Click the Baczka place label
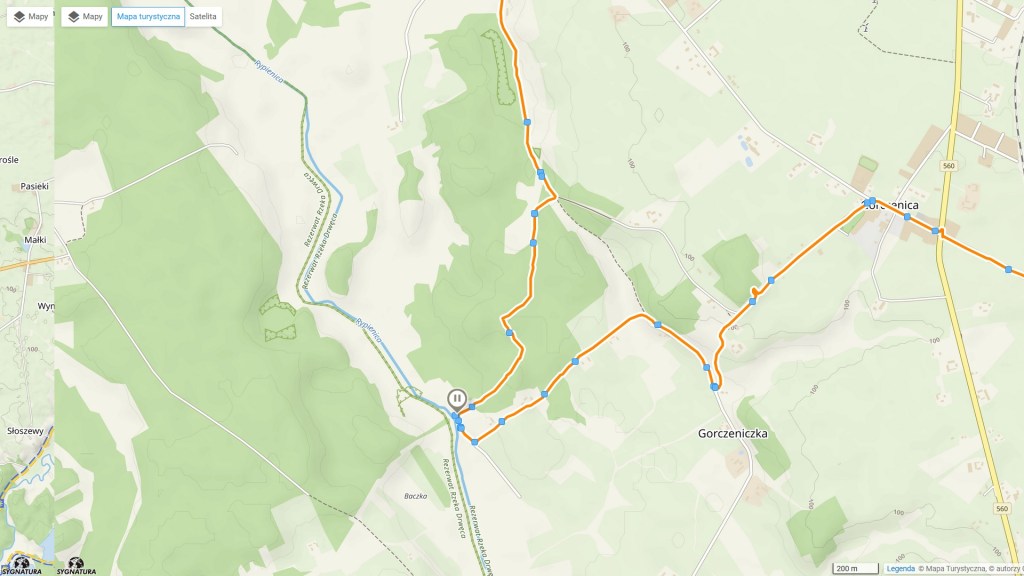The height and width of the screenshot is (576, 1024). pyautogui.click(x=415, y=496)
